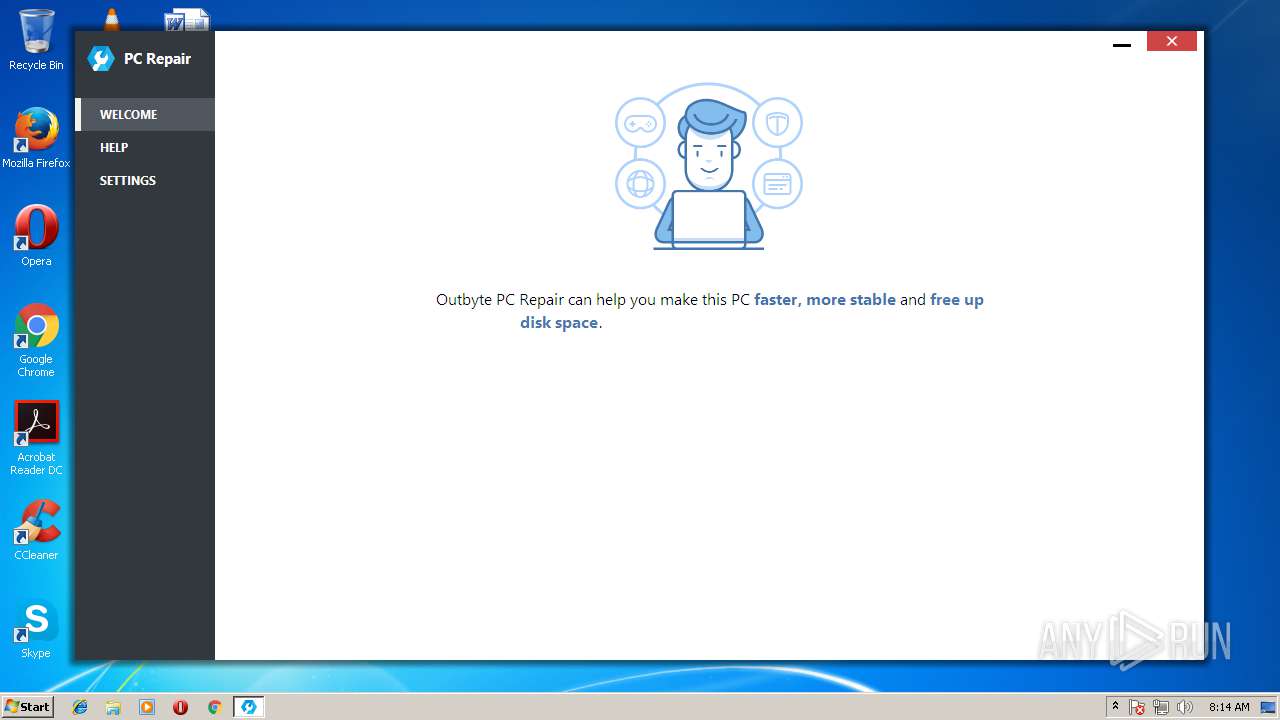Click the shield circle icon in illustration

click(777, 123)
